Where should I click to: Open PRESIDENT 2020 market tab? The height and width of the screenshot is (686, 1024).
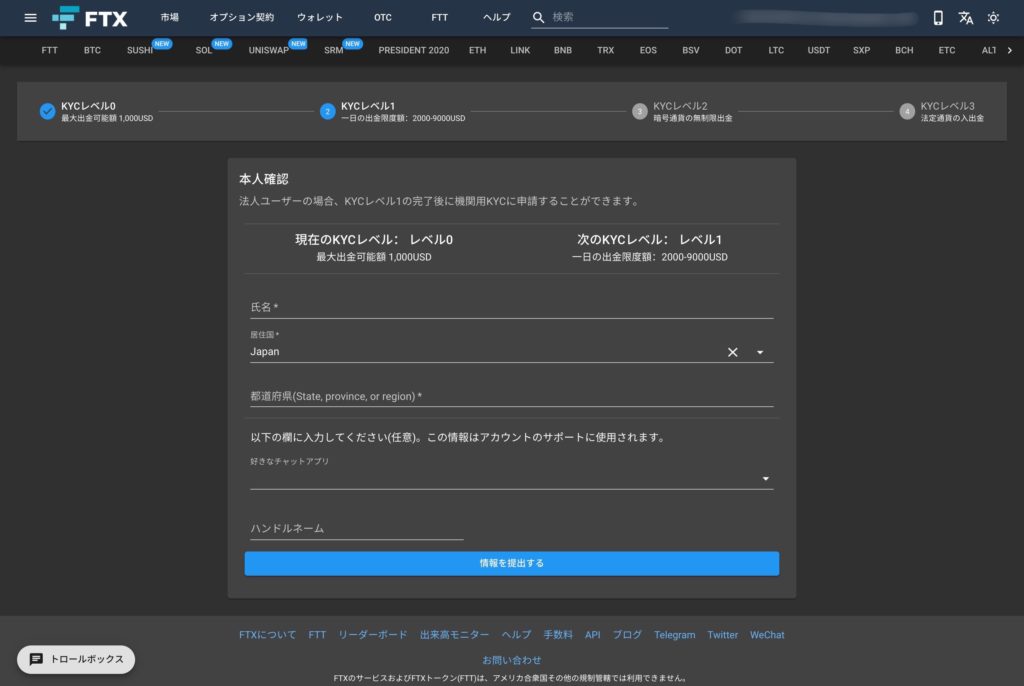[413, 50]
